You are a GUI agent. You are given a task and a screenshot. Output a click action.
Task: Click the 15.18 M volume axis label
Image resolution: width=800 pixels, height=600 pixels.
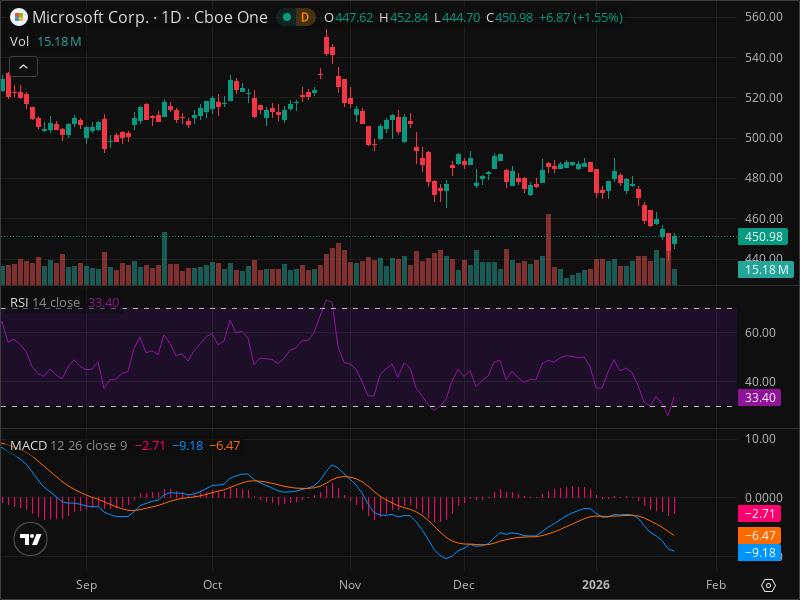[766, 269]
